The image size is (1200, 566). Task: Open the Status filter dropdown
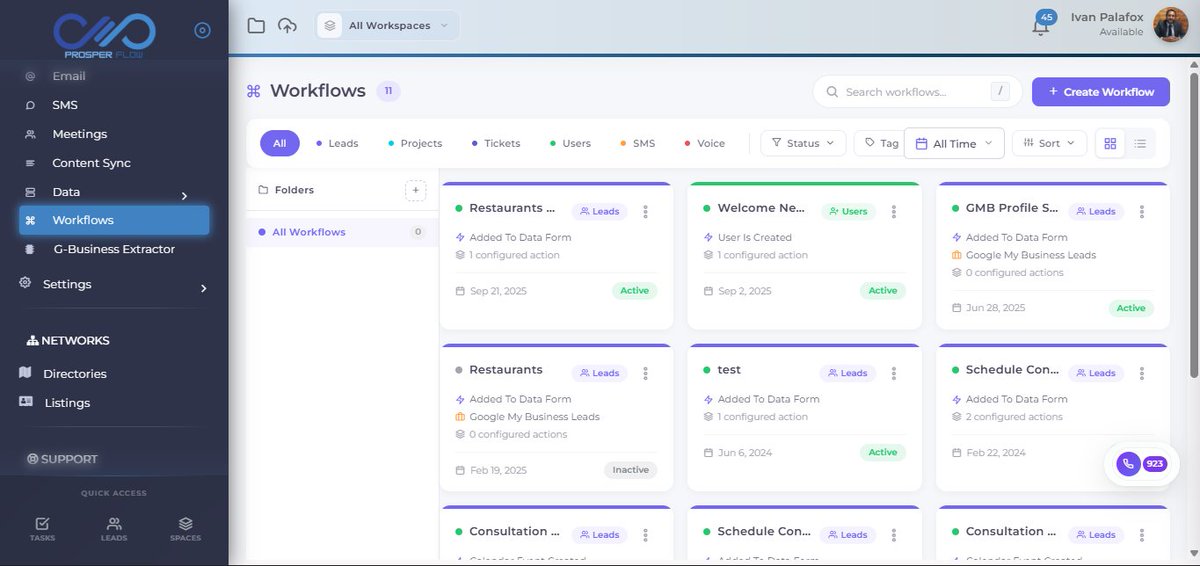[803, 144]
